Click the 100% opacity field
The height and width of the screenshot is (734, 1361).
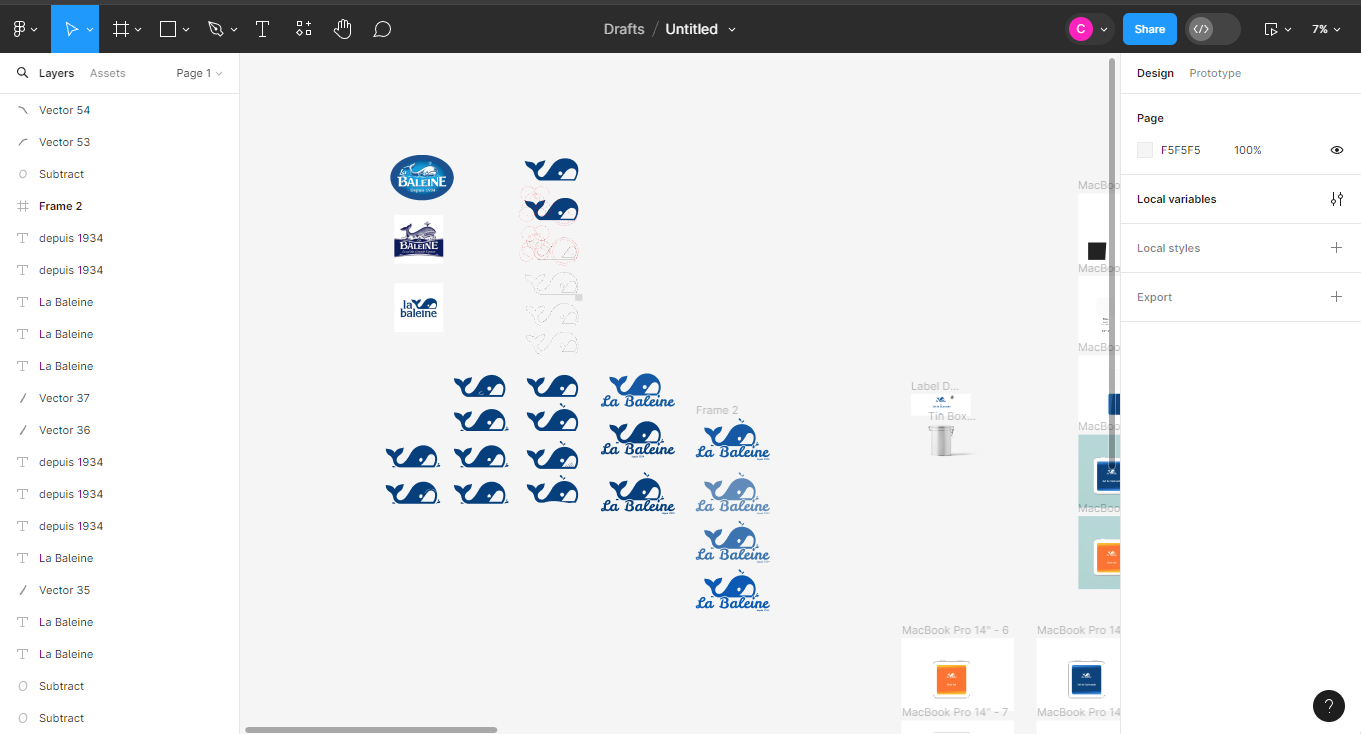1248,150
